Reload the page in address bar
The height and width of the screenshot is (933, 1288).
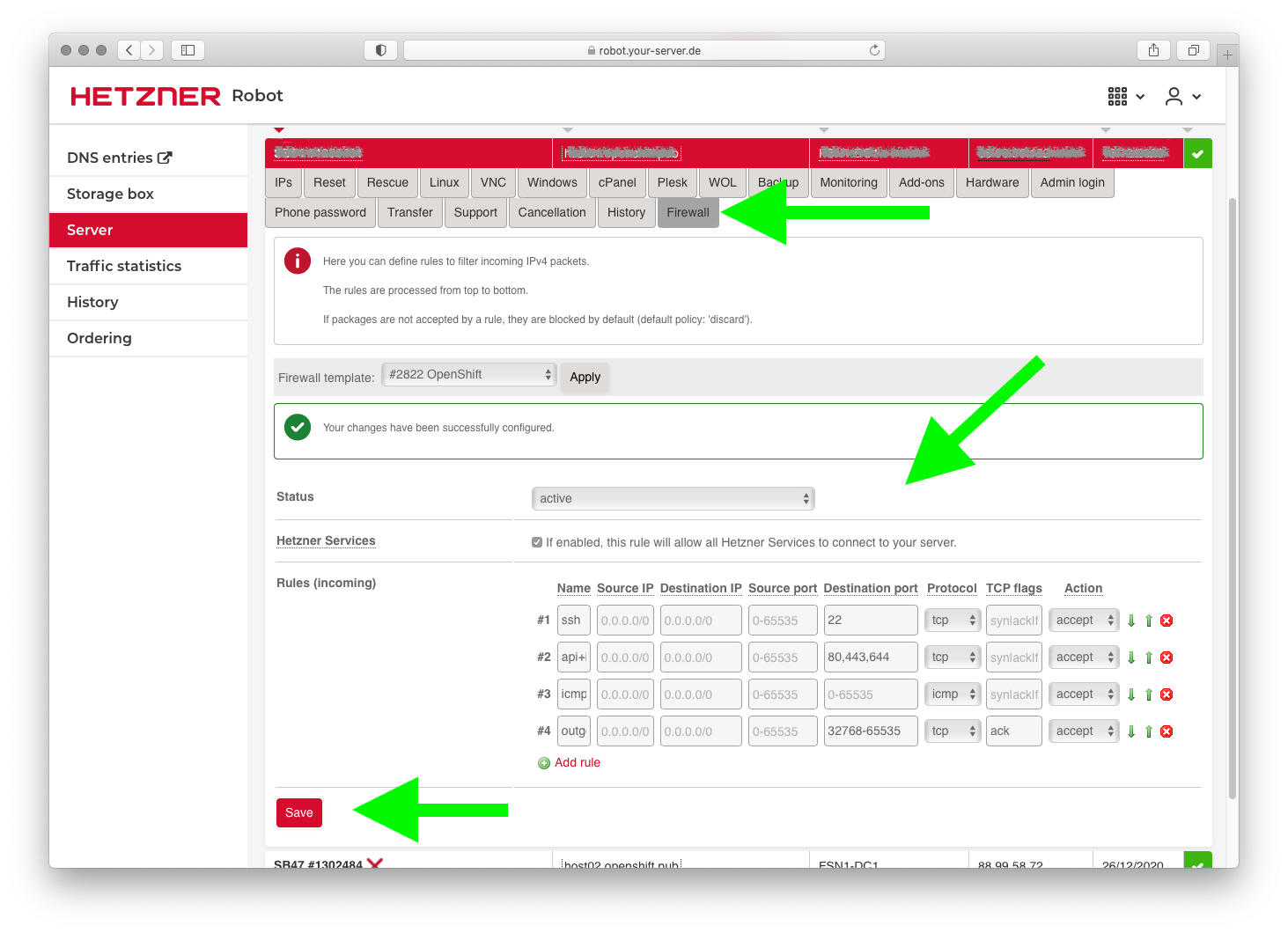874,50
